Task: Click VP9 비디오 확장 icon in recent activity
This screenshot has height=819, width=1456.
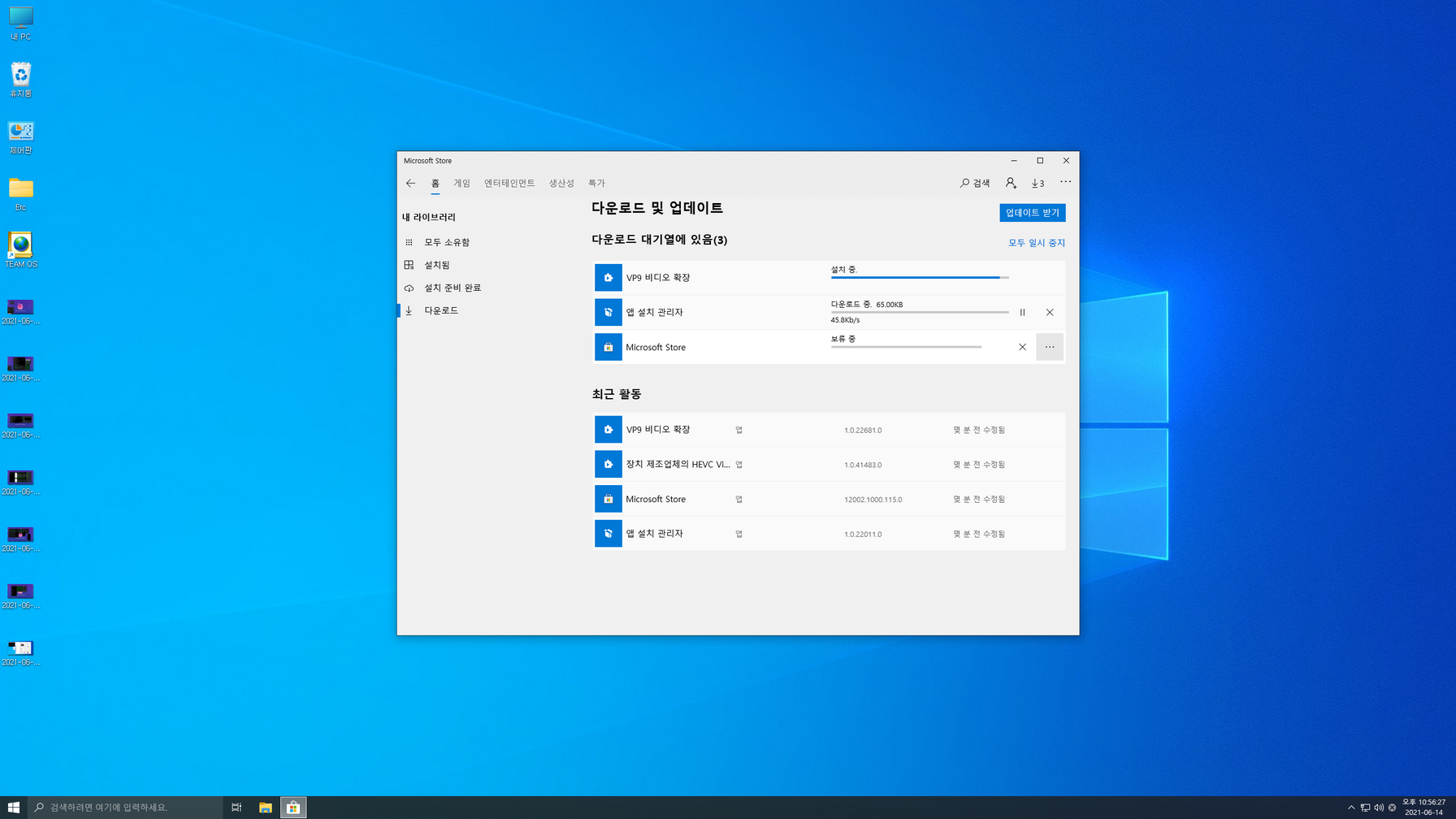Action: pos(608,429)
